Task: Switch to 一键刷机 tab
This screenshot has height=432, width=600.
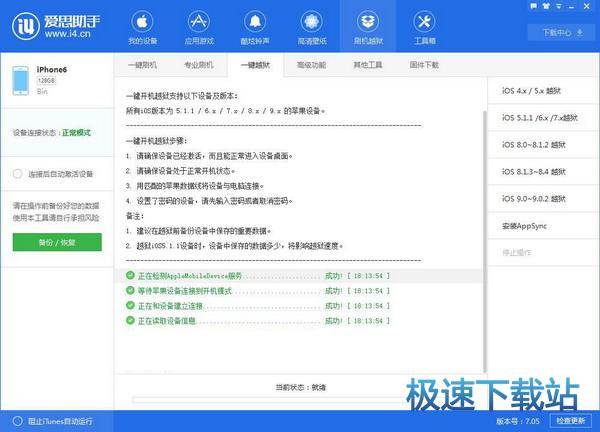Action: 142,65
